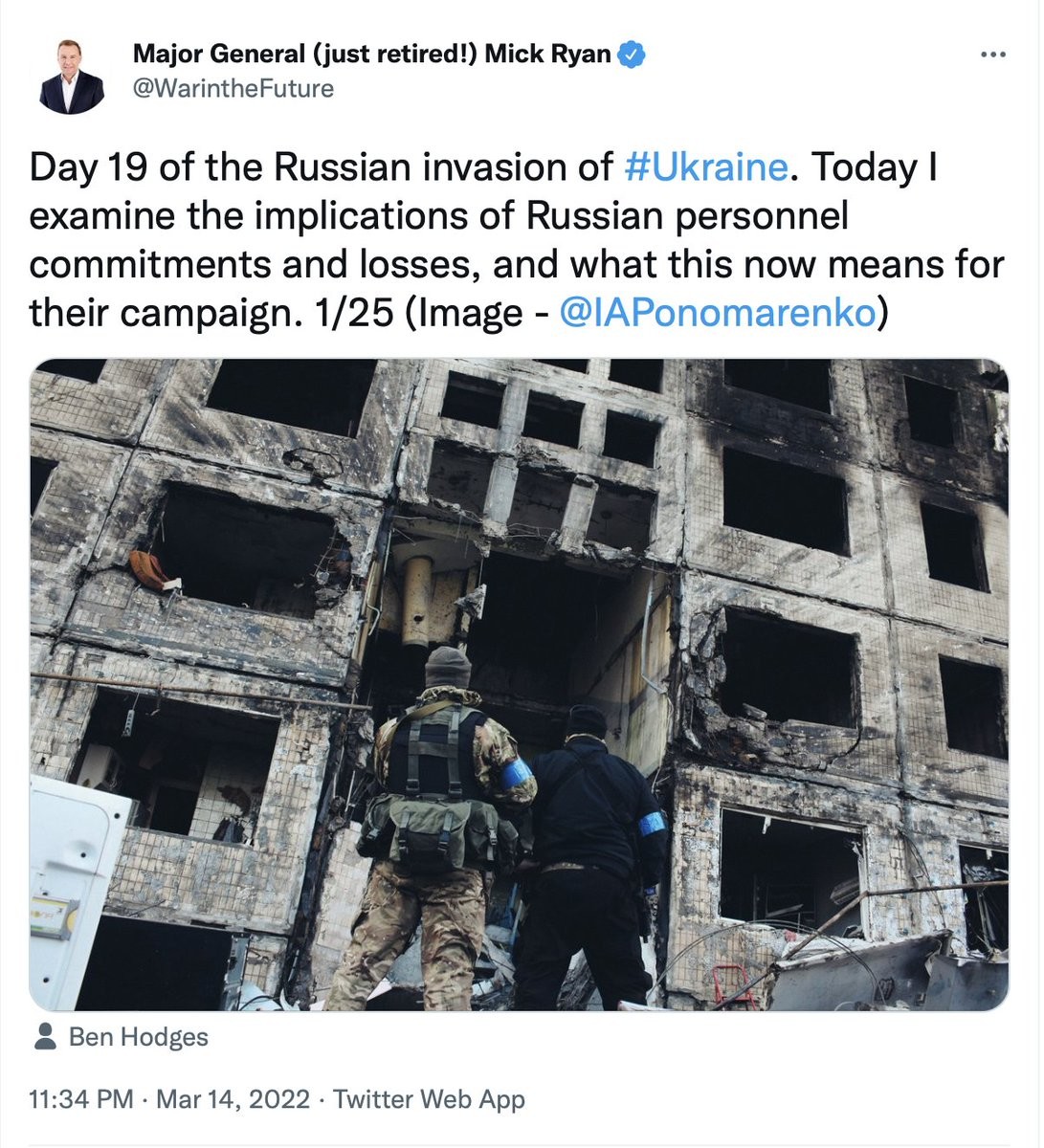Click the Mar 14, 2022 date

click(x=233, y=1099)
